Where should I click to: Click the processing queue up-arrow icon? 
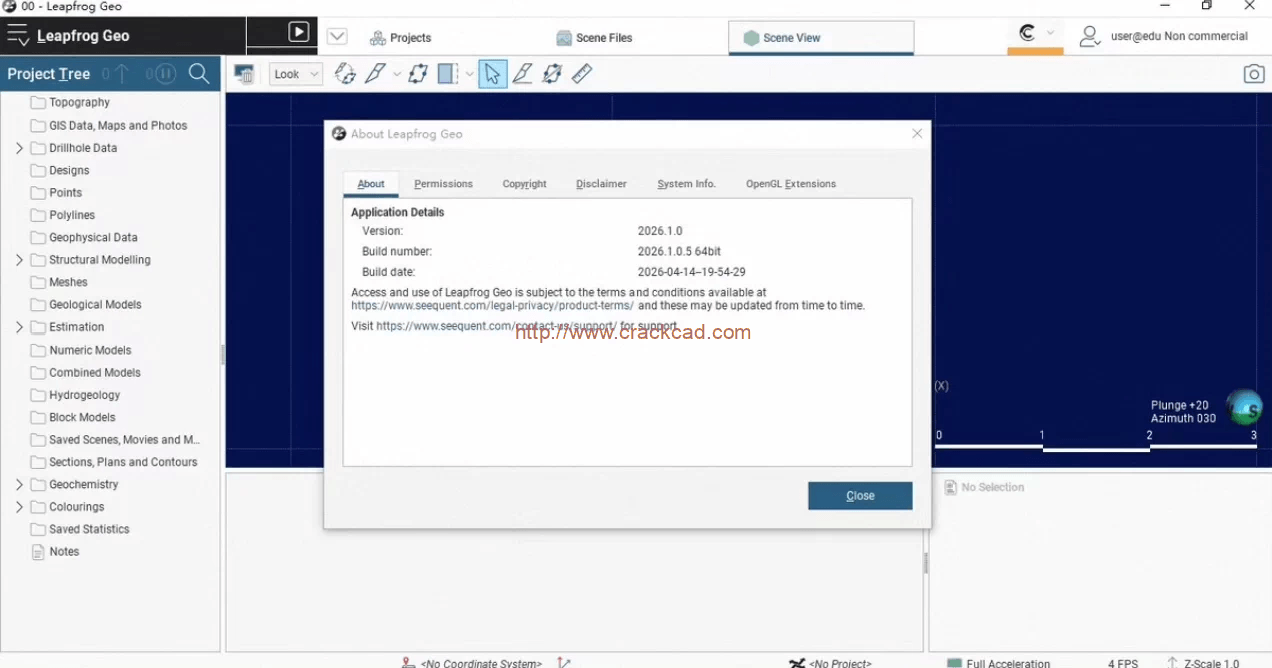point(120,74)
